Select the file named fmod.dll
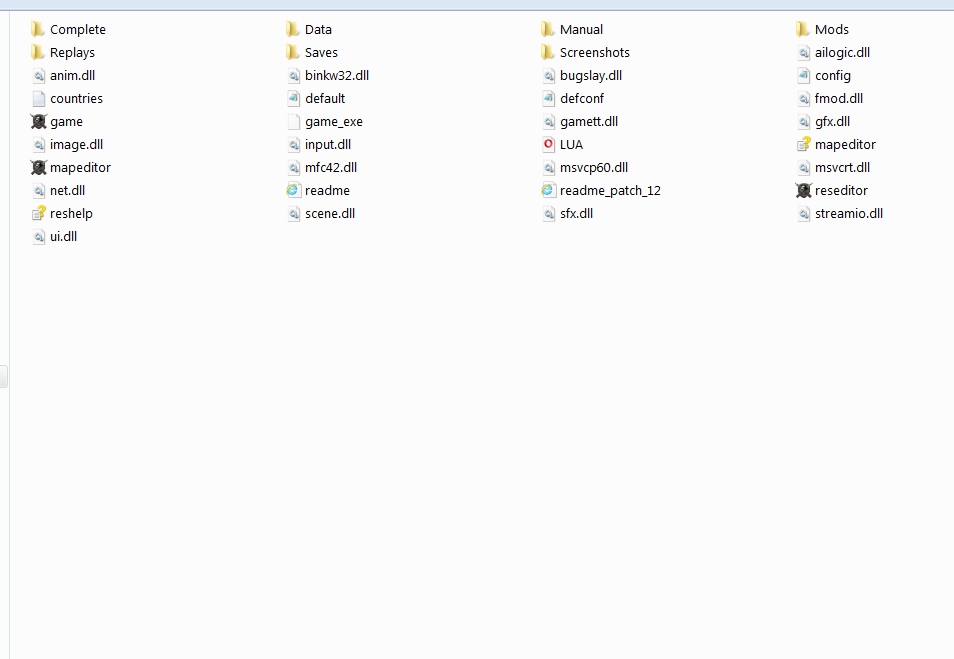The width and height of the screenshot is (954, 659). coord(830,99)
